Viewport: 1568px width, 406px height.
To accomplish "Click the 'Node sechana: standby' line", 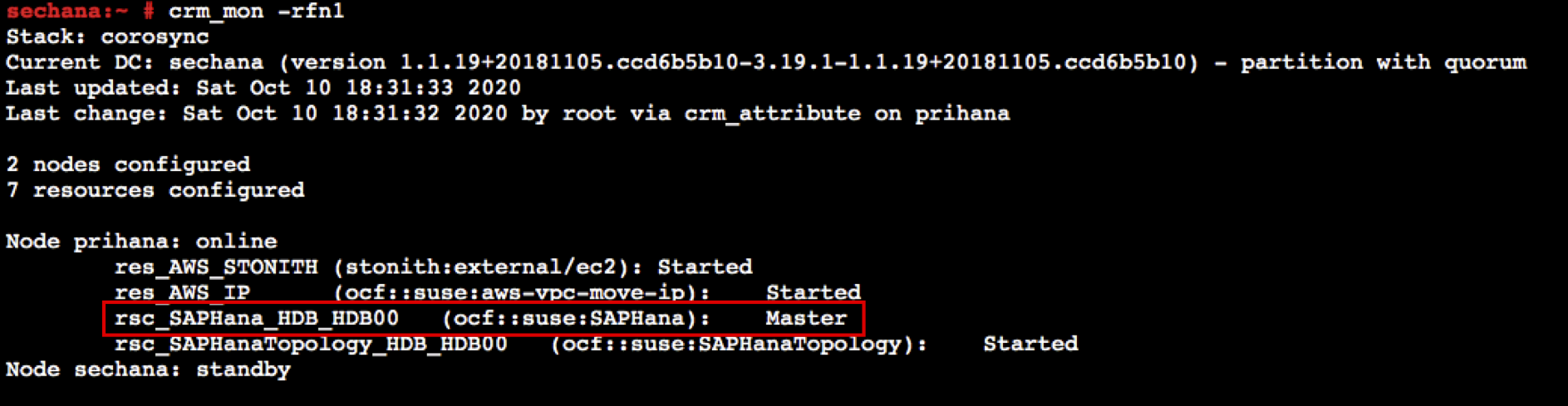I will coord(148,369).
